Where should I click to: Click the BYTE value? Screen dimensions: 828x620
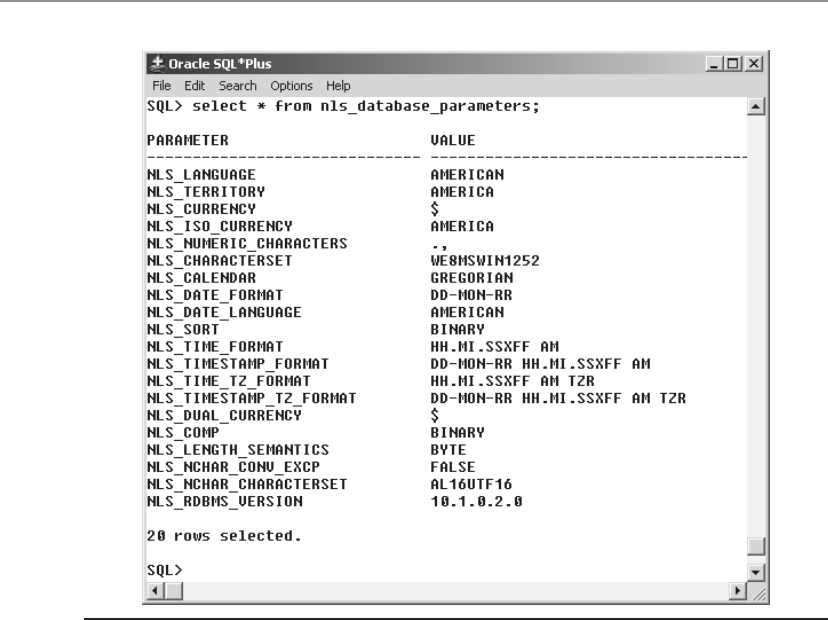(448, 450)
